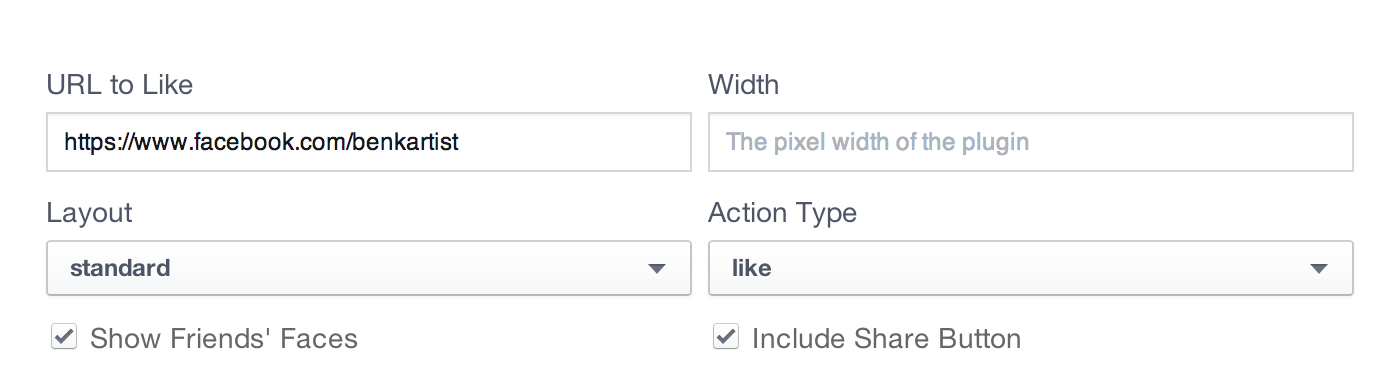Click the Width label
Image resolution: width=1396 pixels, height=372 pixels.
point(744,85)
